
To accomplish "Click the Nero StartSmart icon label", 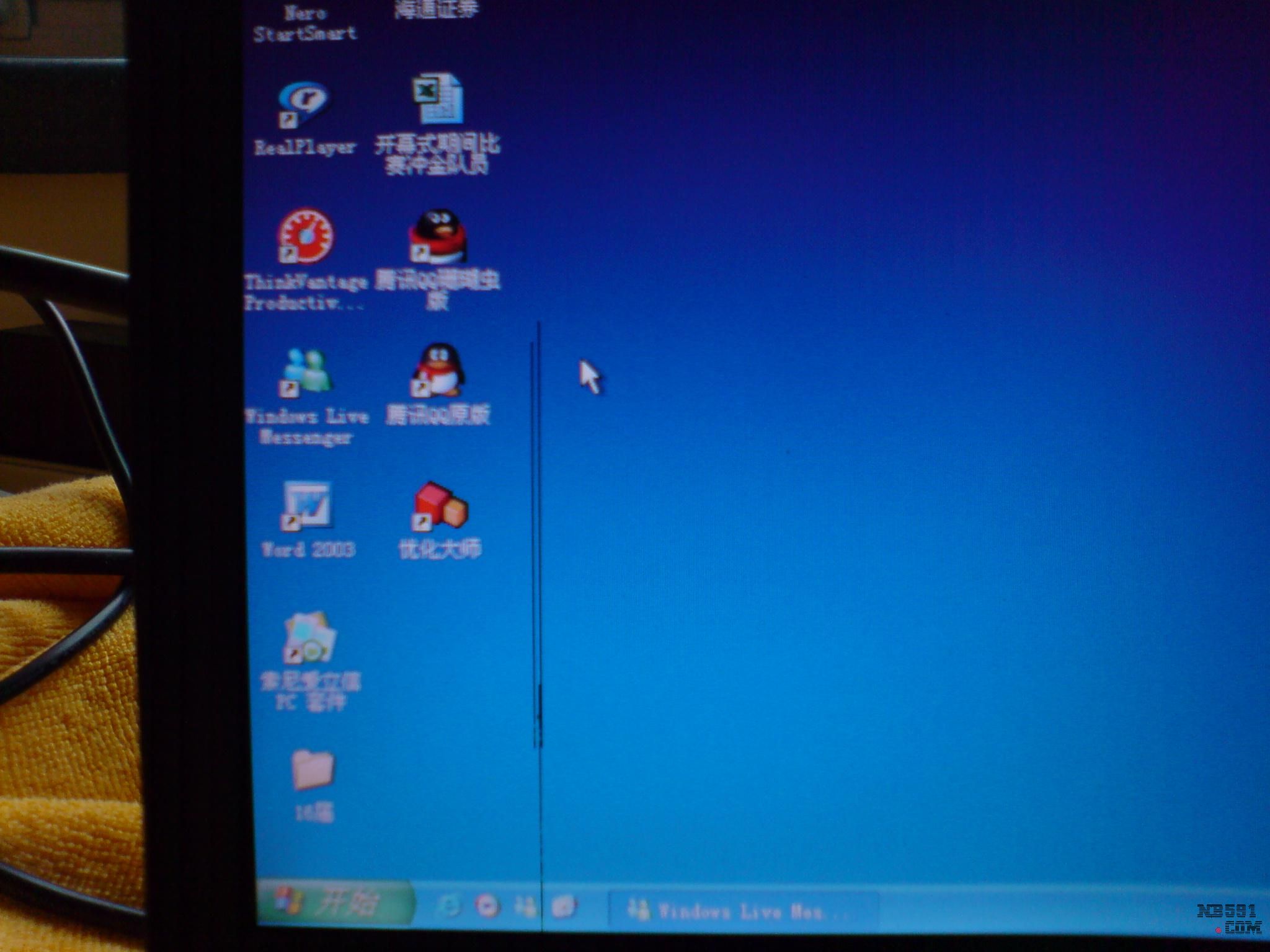I will tap(305, 23).
